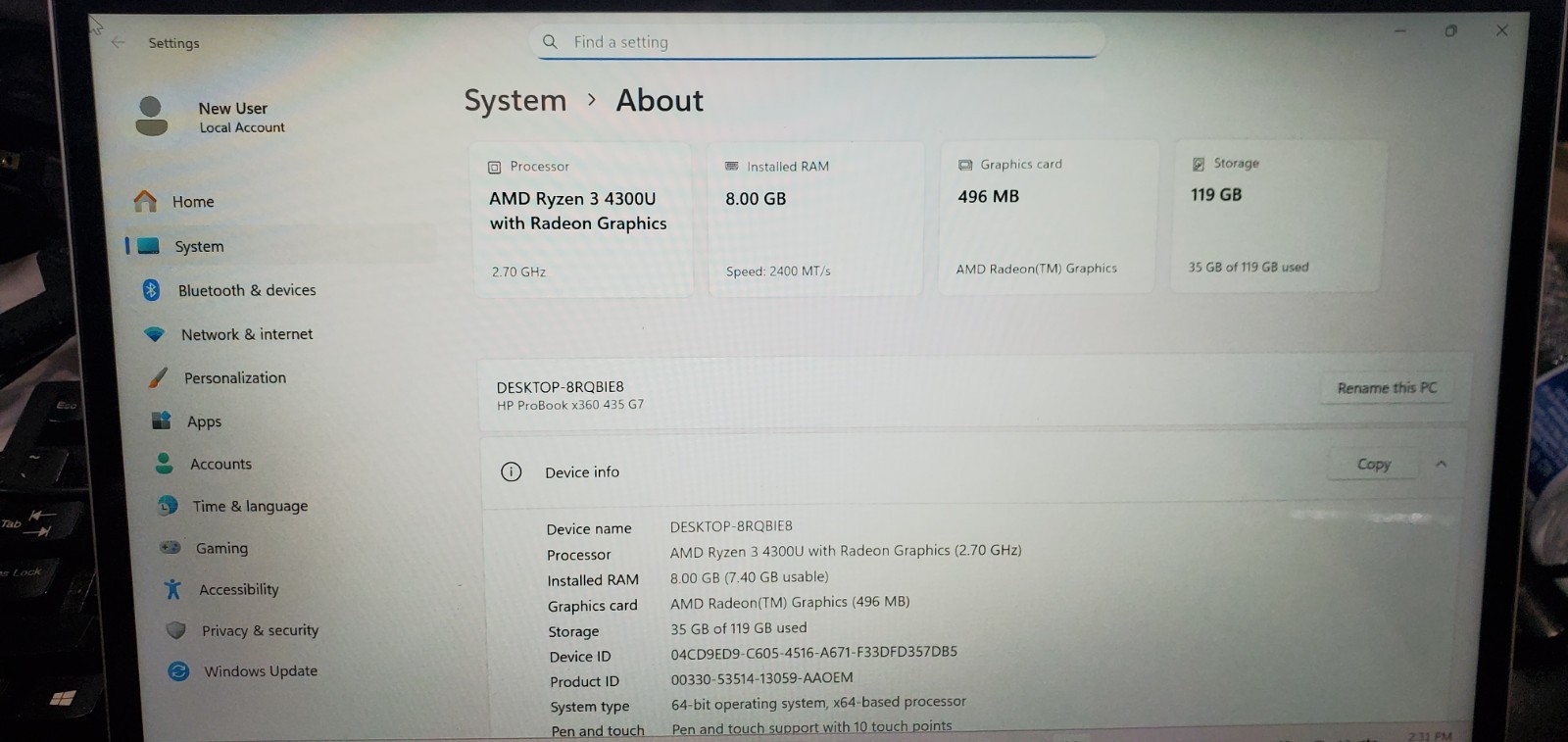Viewport: 1568px width, 742px height.
Task: Click the Apps icon in sidebar
Action: [x=161, y=420]
